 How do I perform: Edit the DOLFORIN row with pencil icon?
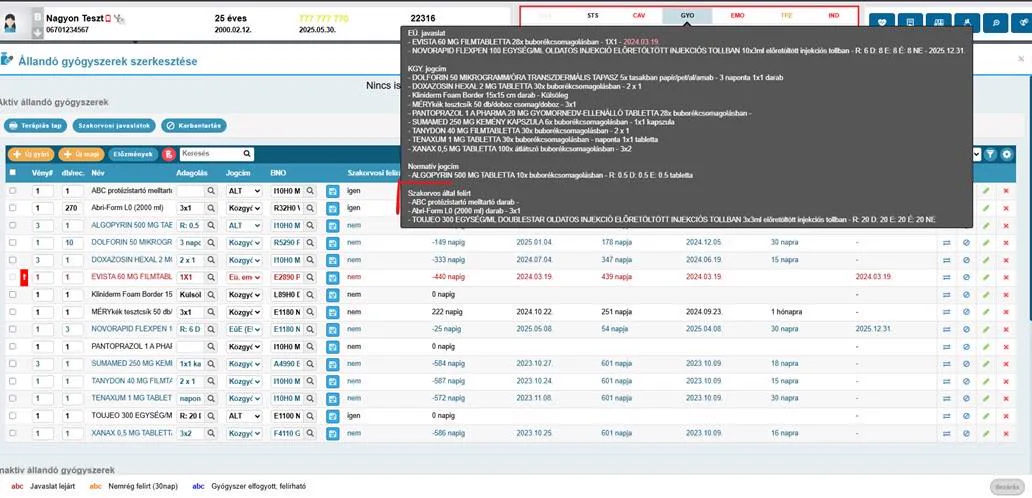click(x=985, y=243)
